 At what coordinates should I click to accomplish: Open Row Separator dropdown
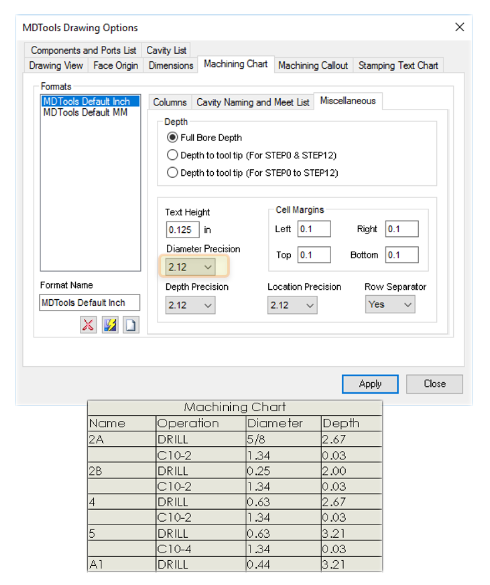point(390,304)
